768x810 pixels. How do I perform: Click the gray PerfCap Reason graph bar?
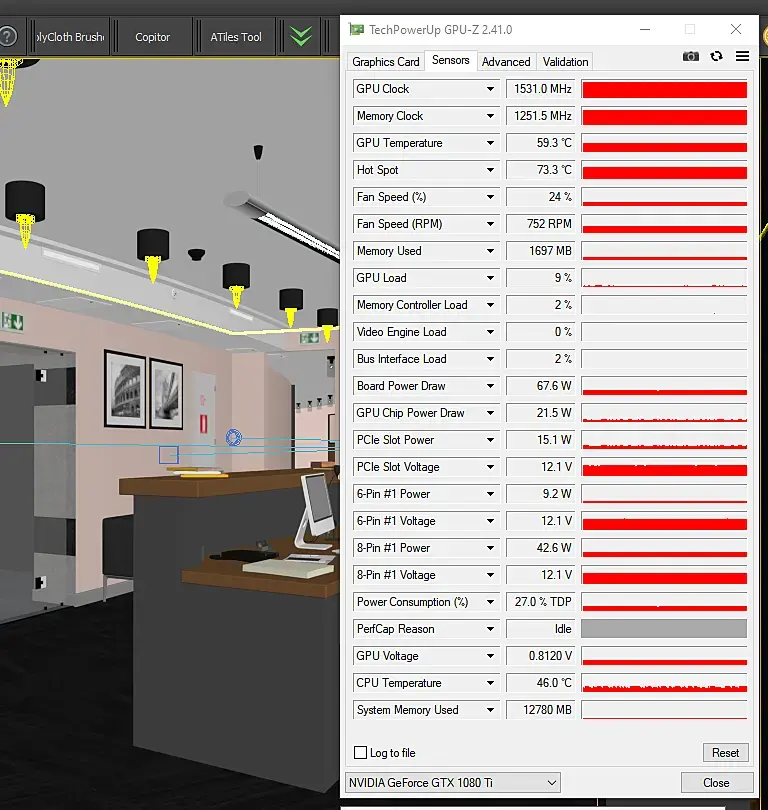664,629
